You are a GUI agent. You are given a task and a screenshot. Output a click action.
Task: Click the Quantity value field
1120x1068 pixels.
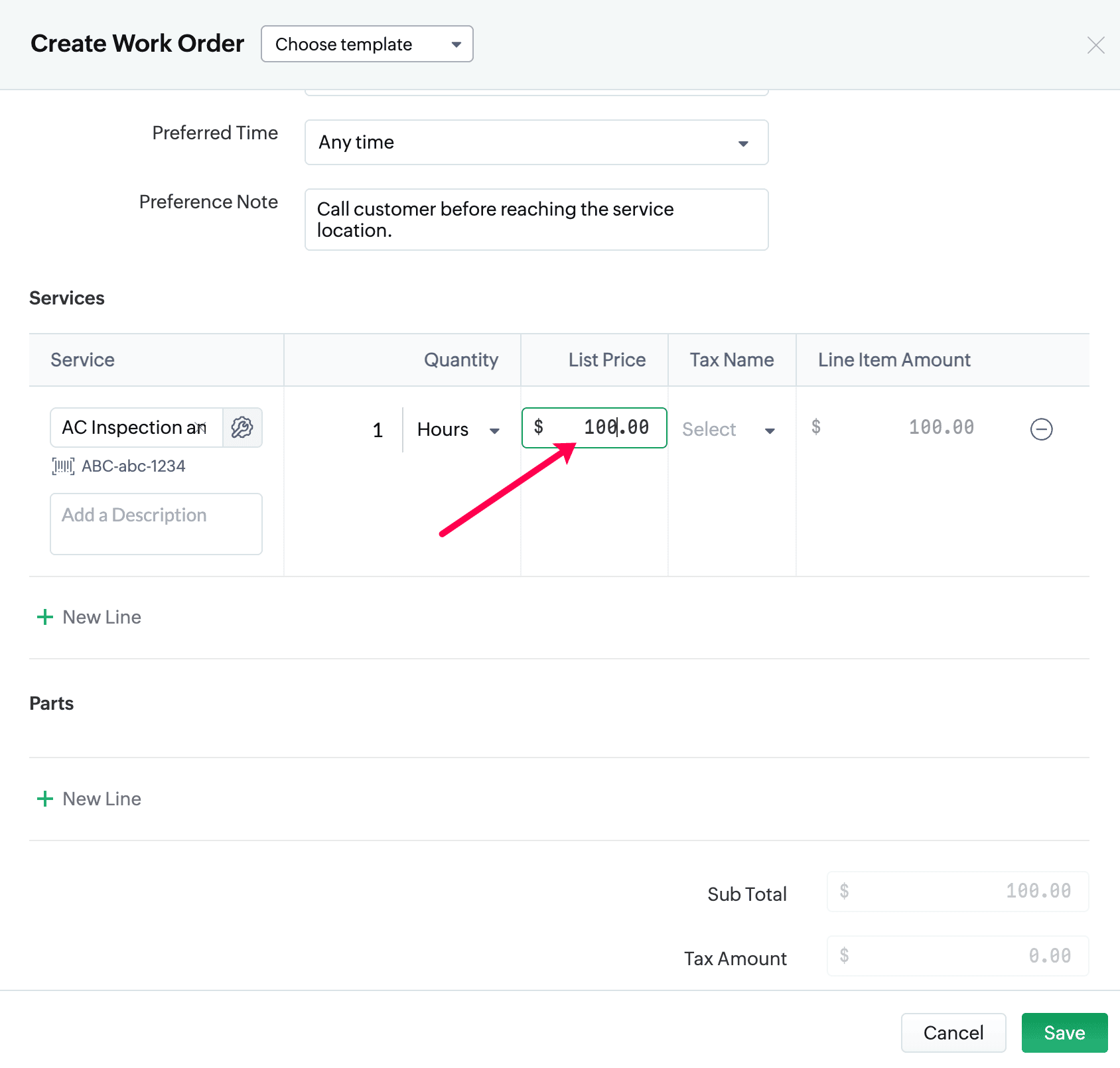click(377, 430)
